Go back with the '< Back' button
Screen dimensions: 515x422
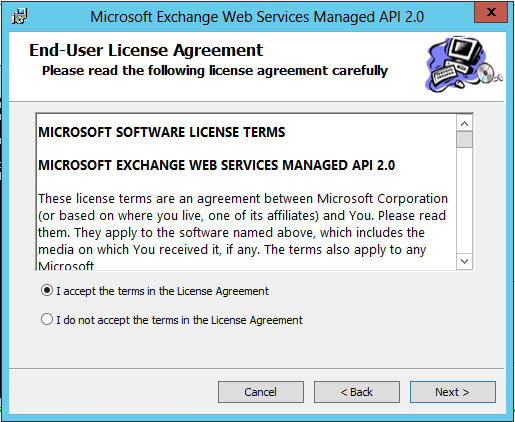[x=357, y=392]
